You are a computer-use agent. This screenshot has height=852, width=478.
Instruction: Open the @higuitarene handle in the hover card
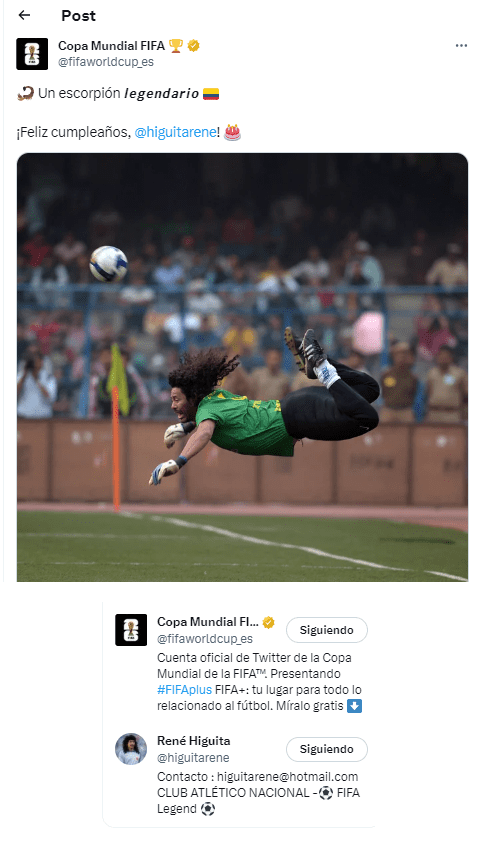tap(193, 757)
